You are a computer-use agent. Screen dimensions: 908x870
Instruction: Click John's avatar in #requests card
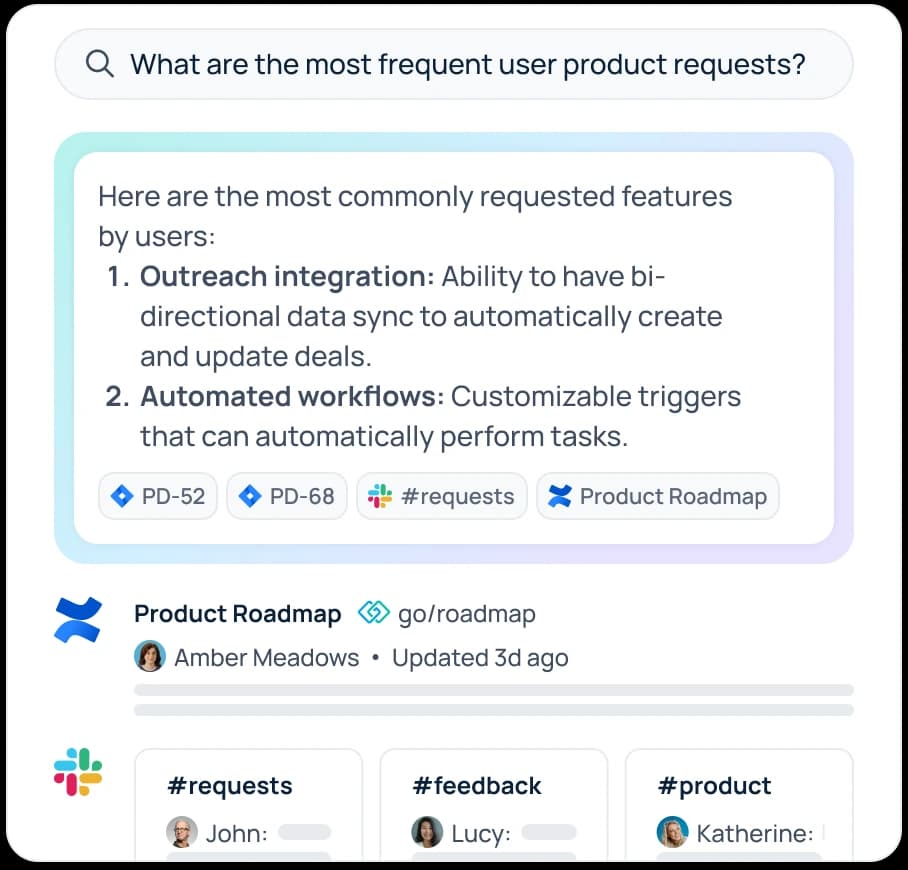point(182,832)
